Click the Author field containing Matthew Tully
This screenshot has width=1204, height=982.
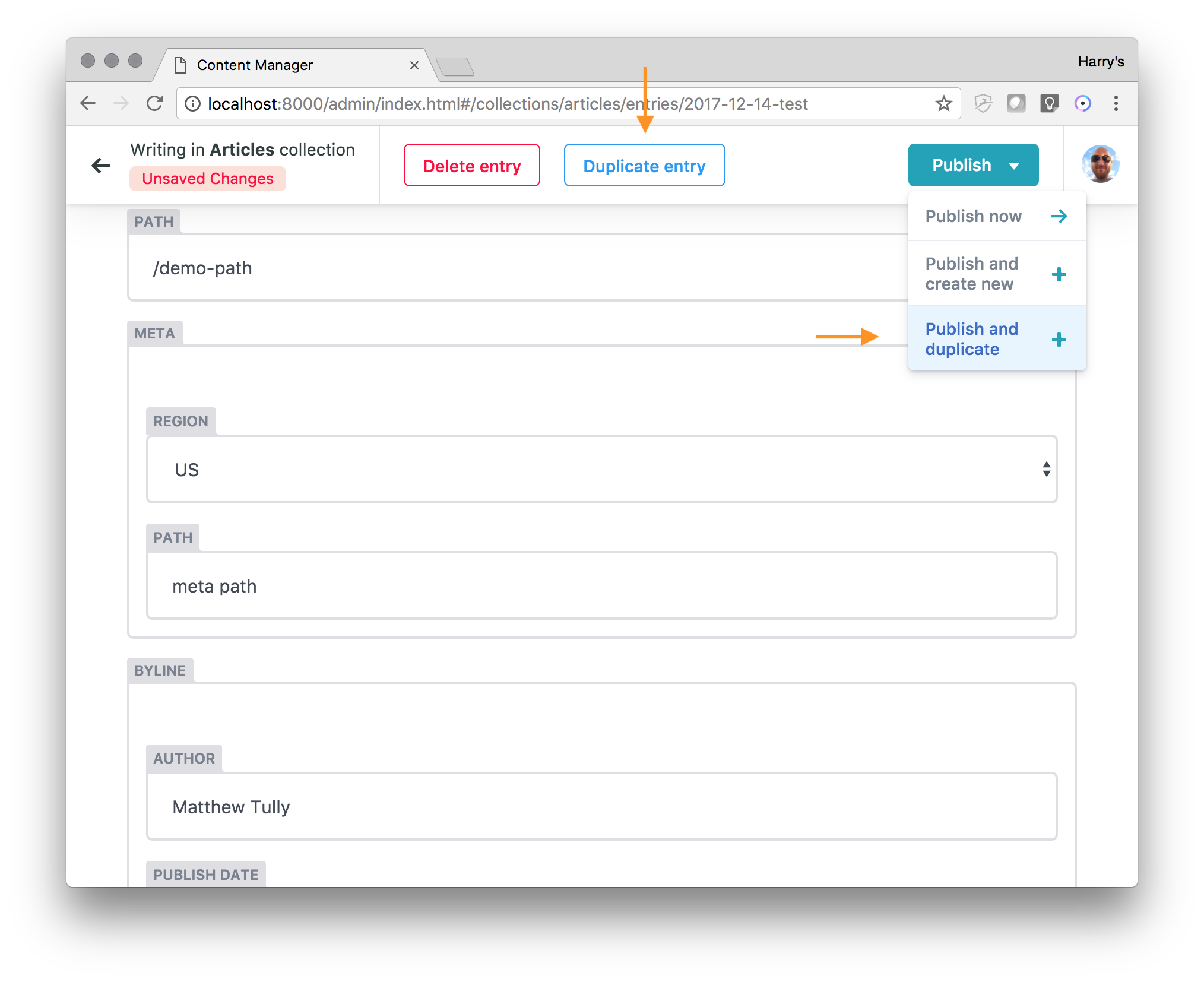[601, 807]
